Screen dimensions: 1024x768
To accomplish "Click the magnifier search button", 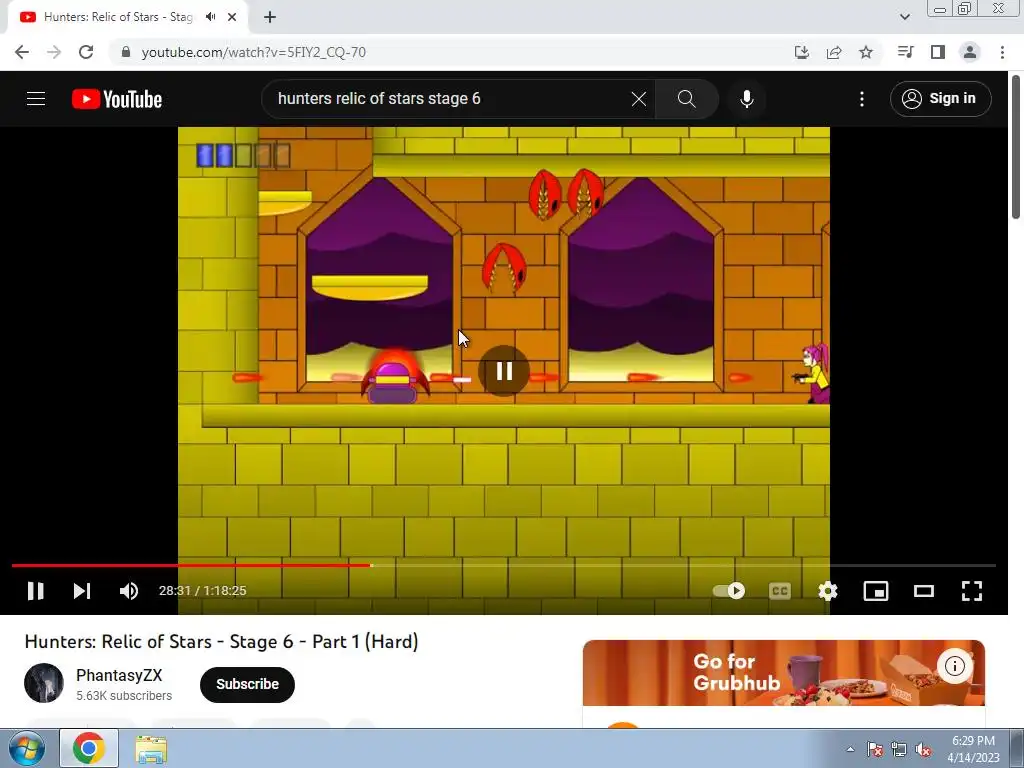I will click(686, 99).
